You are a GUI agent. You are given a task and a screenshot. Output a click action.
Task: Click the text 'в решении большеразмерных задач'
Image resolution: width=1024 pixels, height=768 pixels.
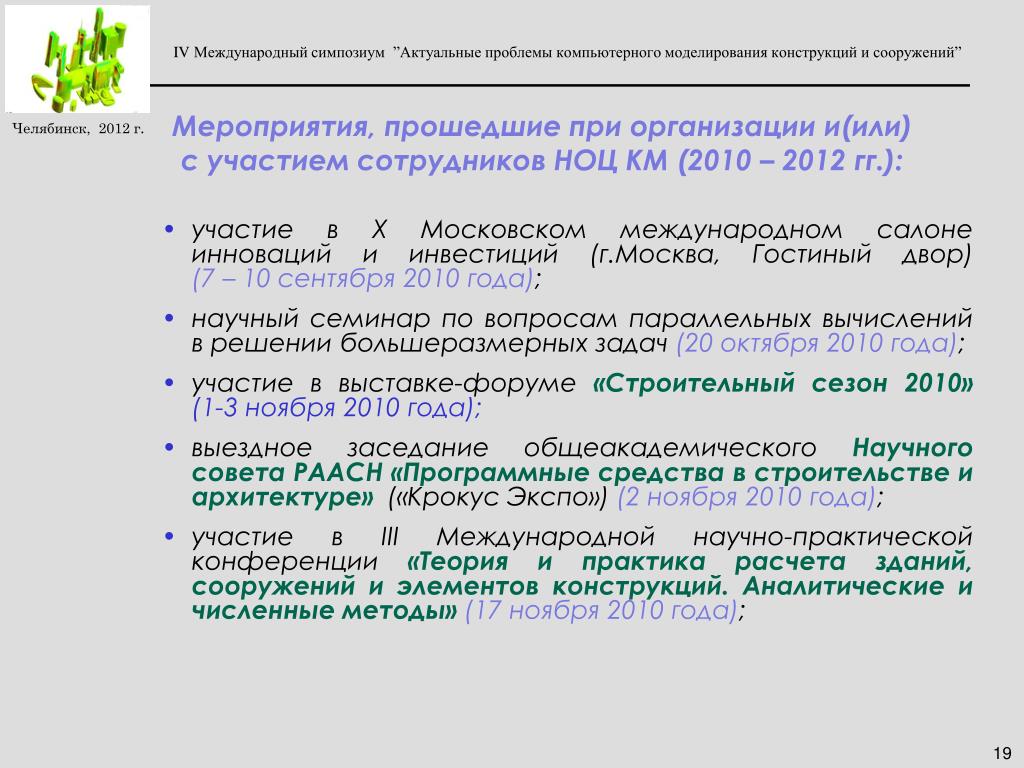click(430, 344)
